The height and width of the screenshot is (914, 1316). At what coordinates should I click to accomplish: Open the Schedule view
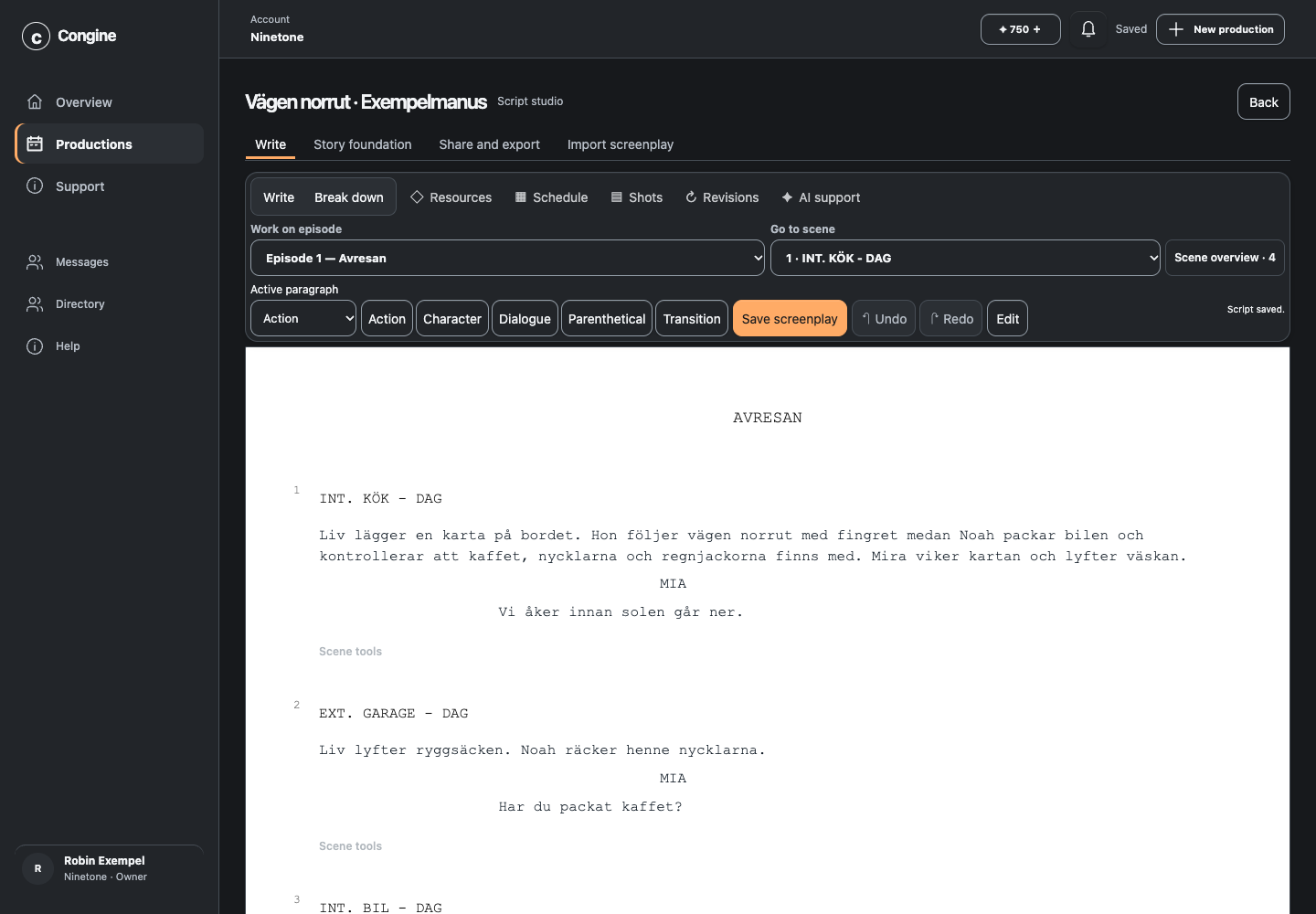(551, 197)
